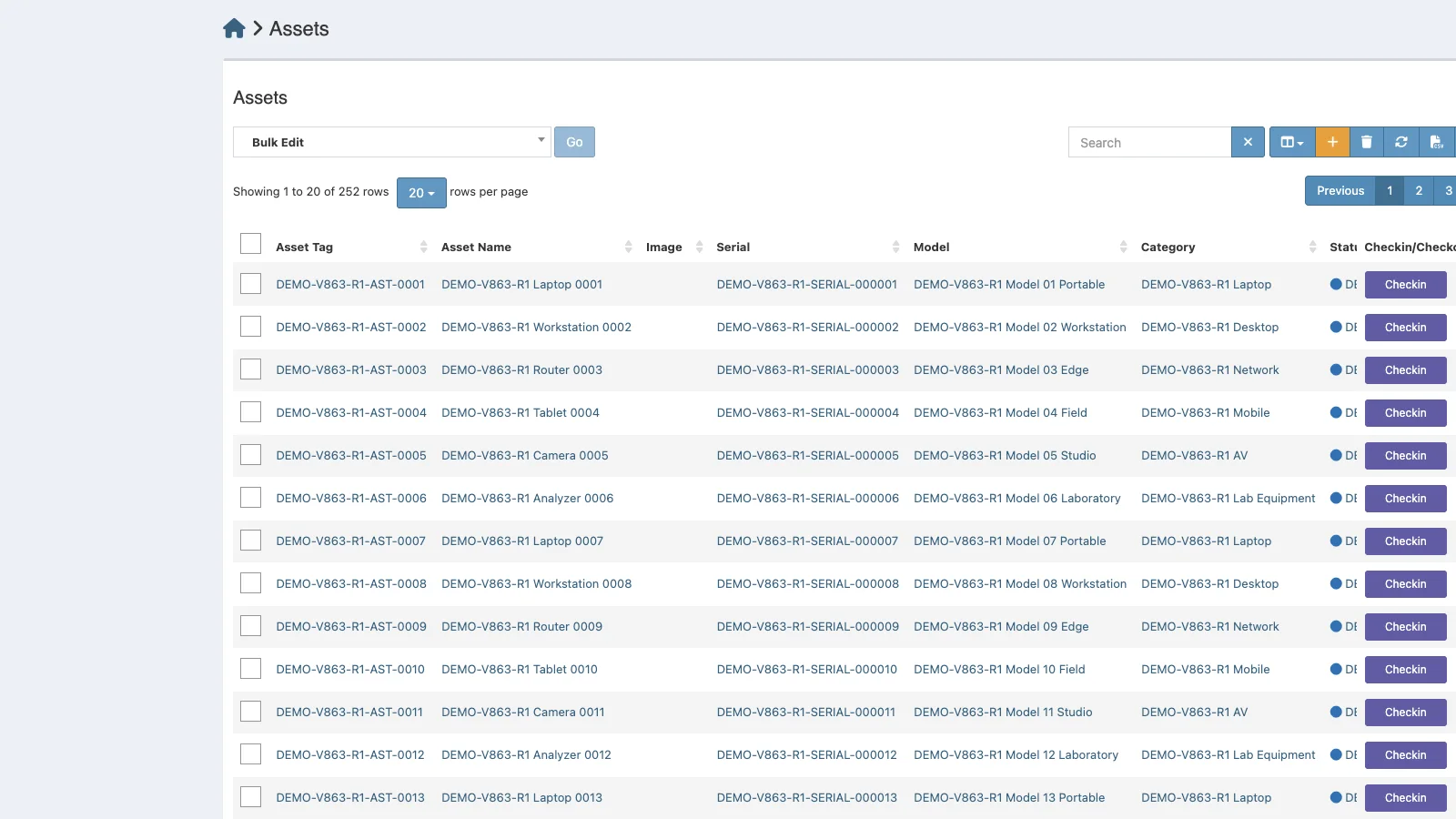Click the Go button
Viewport: 1456px width, 819px height.
coord(574,142)
